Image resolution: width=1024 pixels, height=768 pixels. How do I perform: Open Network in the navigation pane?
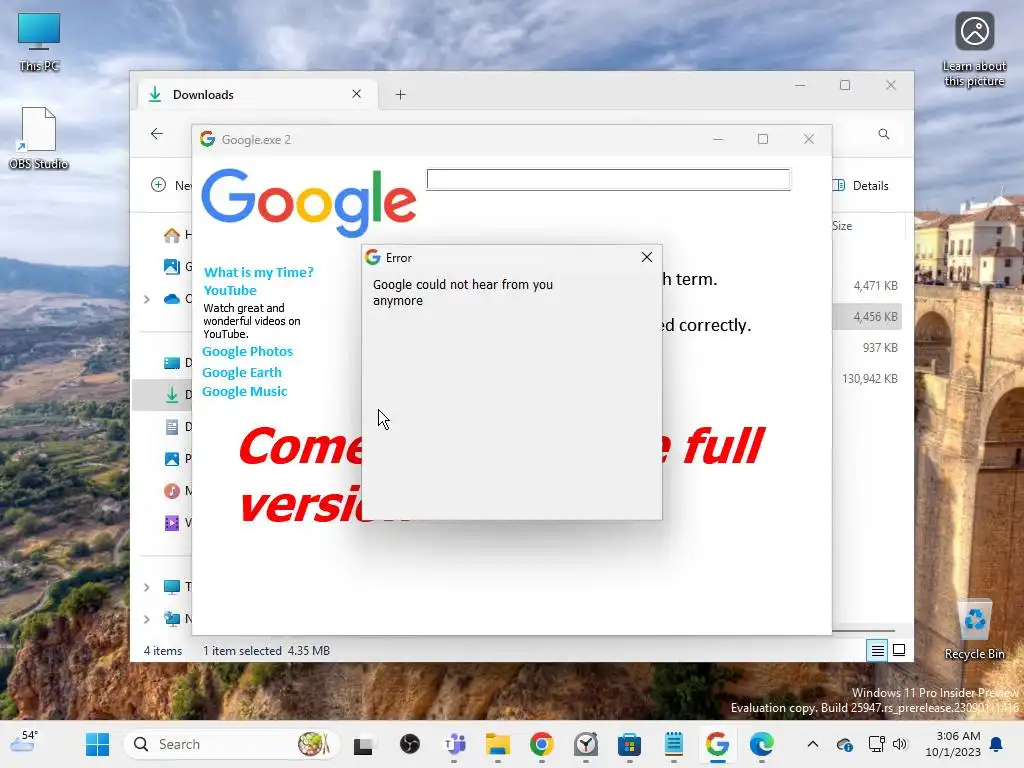tap(177, 618)
